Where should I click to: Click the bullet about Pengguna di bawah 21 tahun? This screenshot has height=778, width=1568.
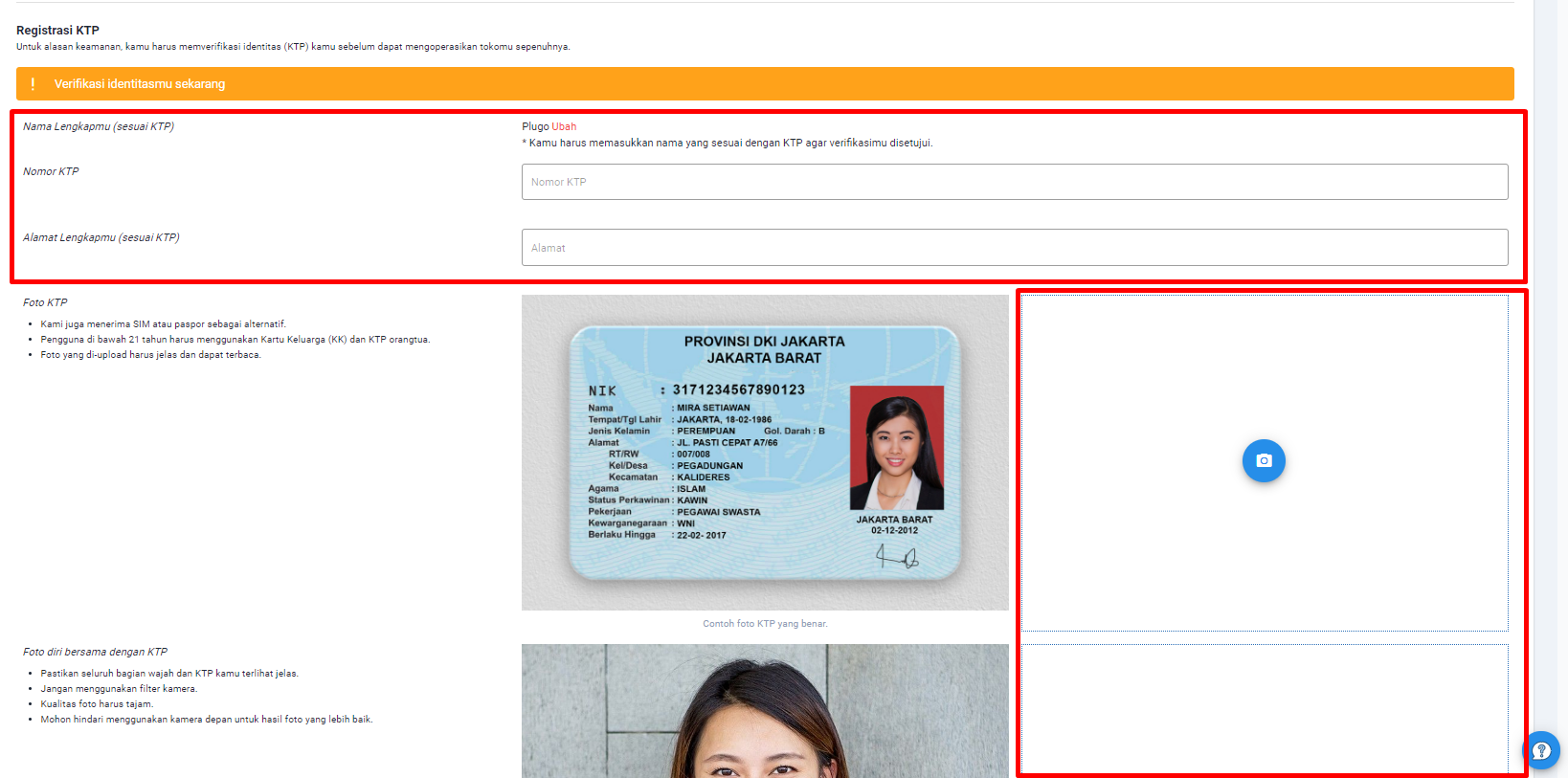pos(235,340)
